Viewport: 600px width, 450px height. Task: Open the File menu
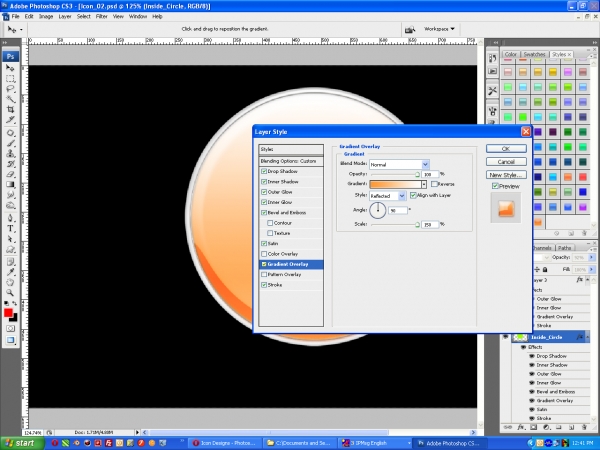(x=15, y=16)
